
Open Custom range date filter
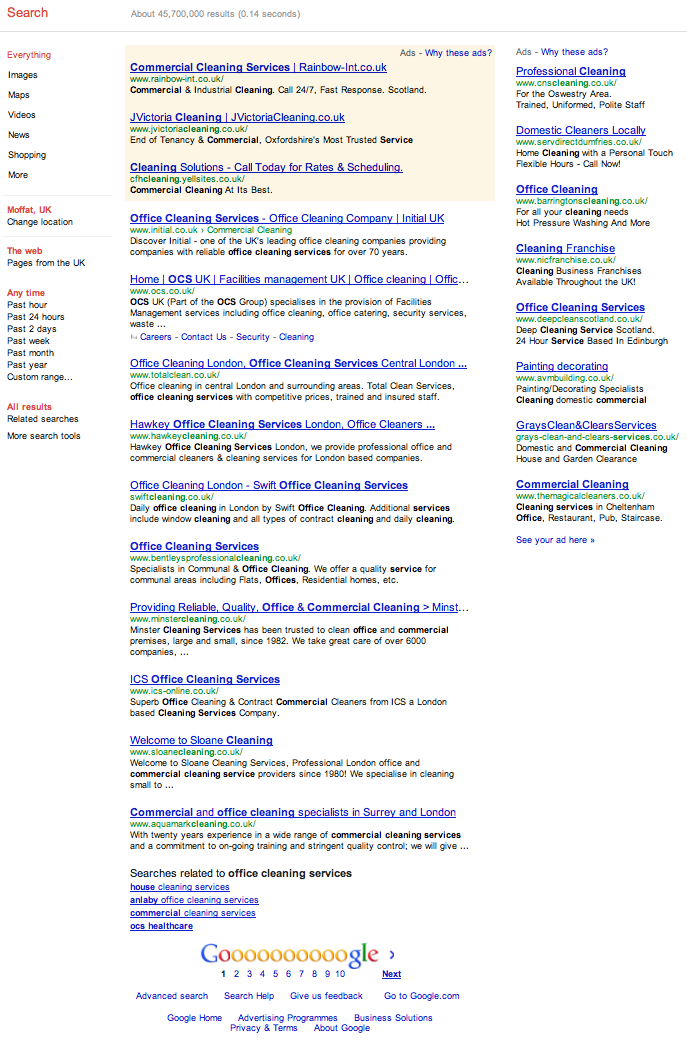click(40, 376)
